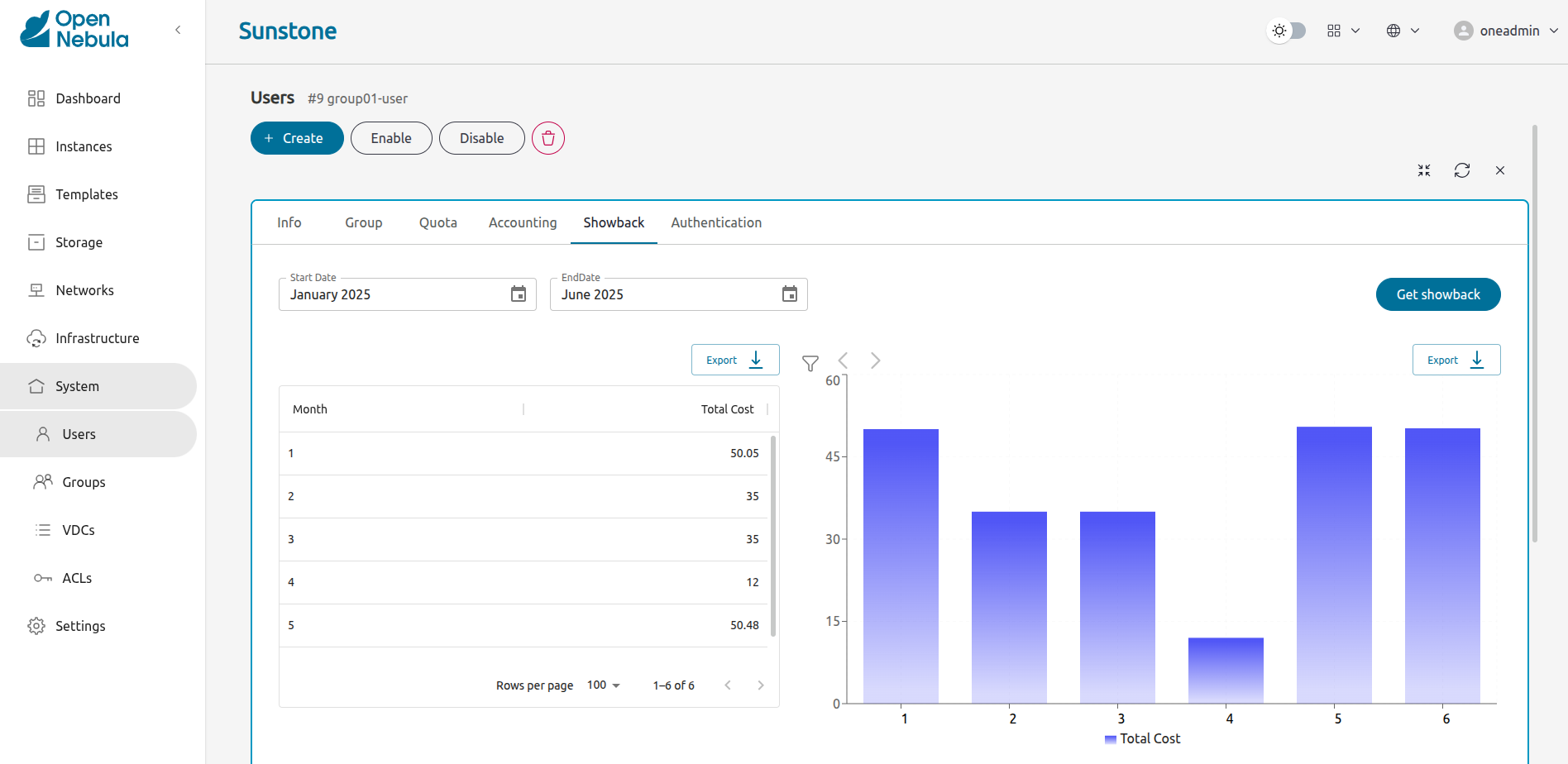The image size is (1568, 764).
Task: Open the view grid selector dropdown
Action: 1343,31
